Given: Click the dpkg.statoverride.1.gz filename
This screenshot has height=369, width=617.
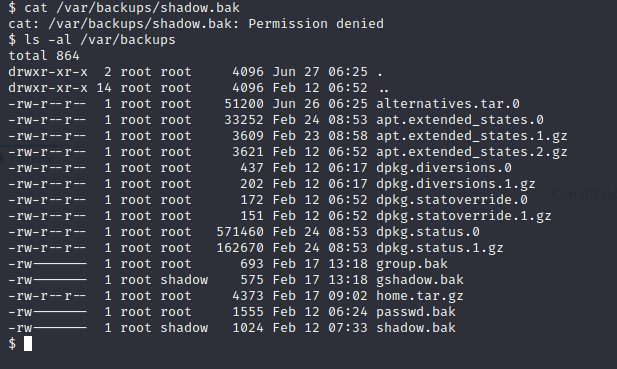Looking at the screenshot, I should tap(464, 216).
